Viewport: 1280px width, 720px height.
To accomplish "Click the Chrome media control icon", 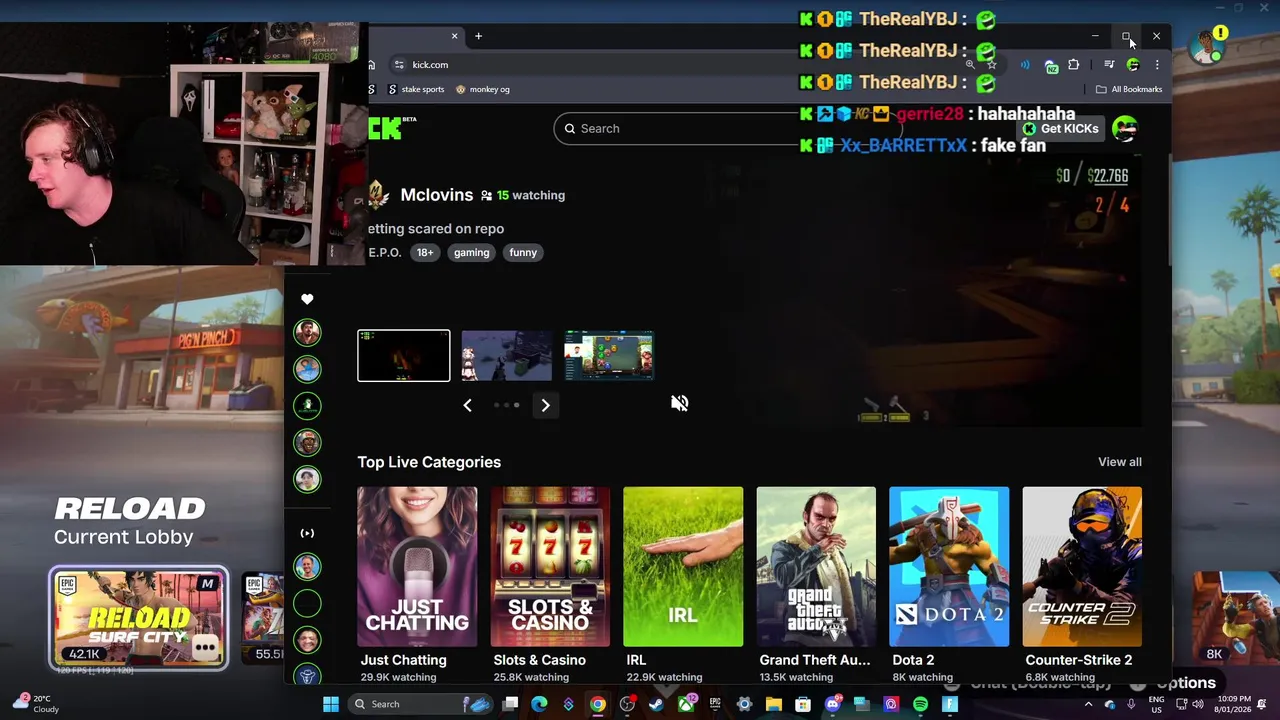I will (x=1109, y=65).
